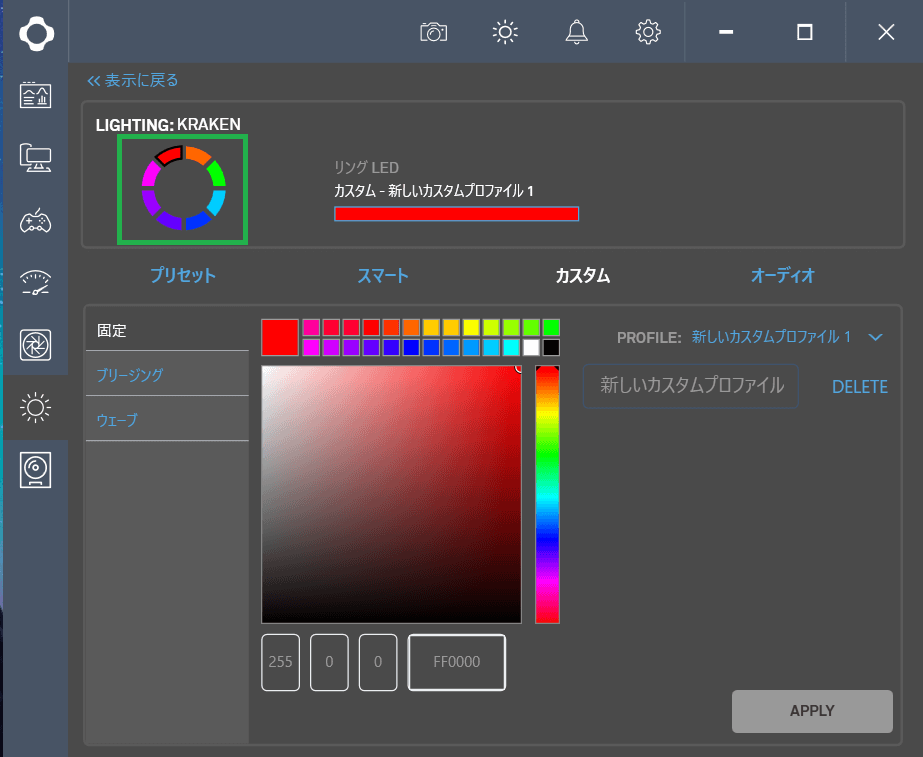
Task: Click the vertical rainbow hue slider
Action: [x=547, y=494]
